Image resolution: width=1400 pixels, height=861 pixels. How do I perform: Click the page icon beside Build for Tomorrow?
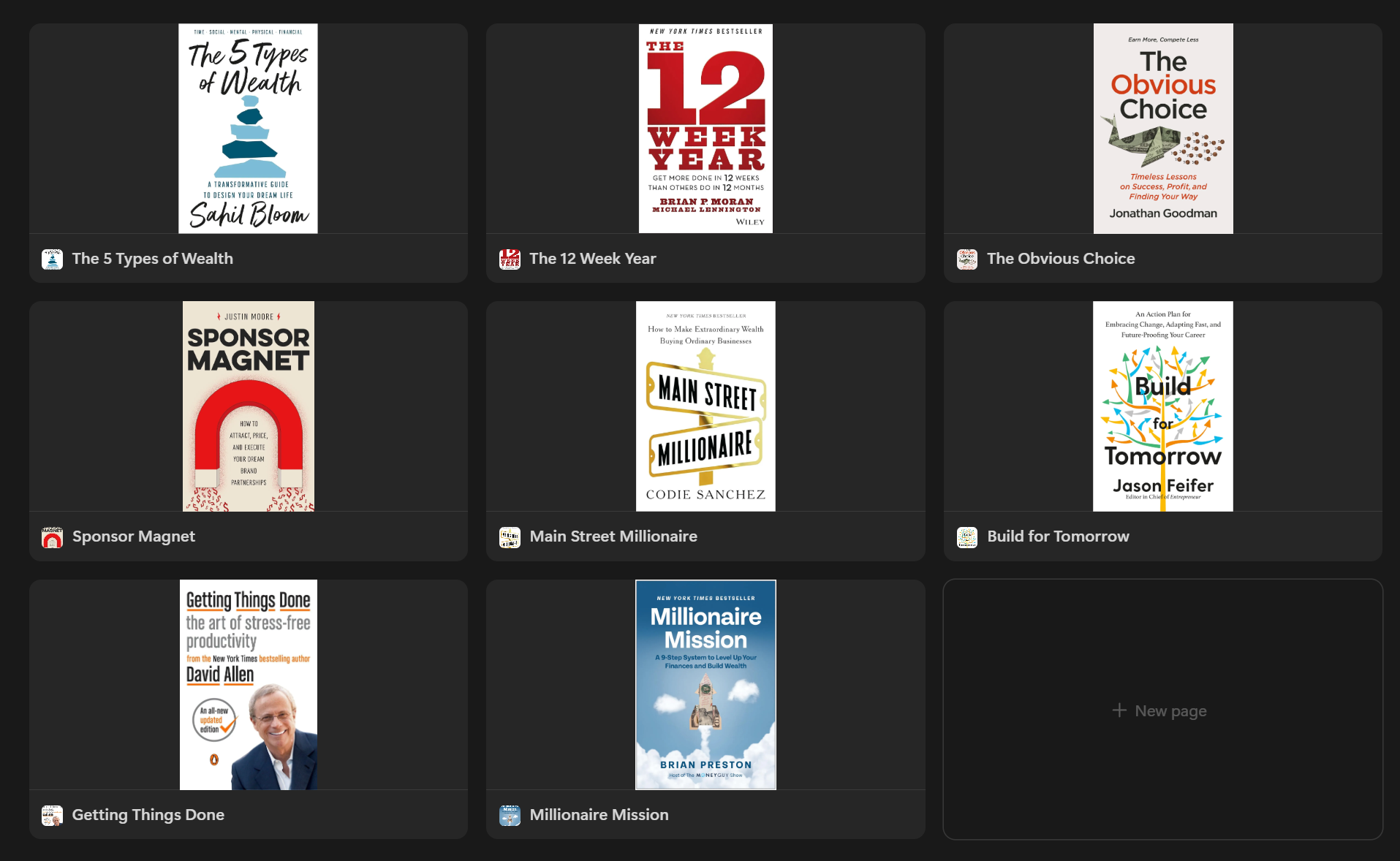(967, 537)
